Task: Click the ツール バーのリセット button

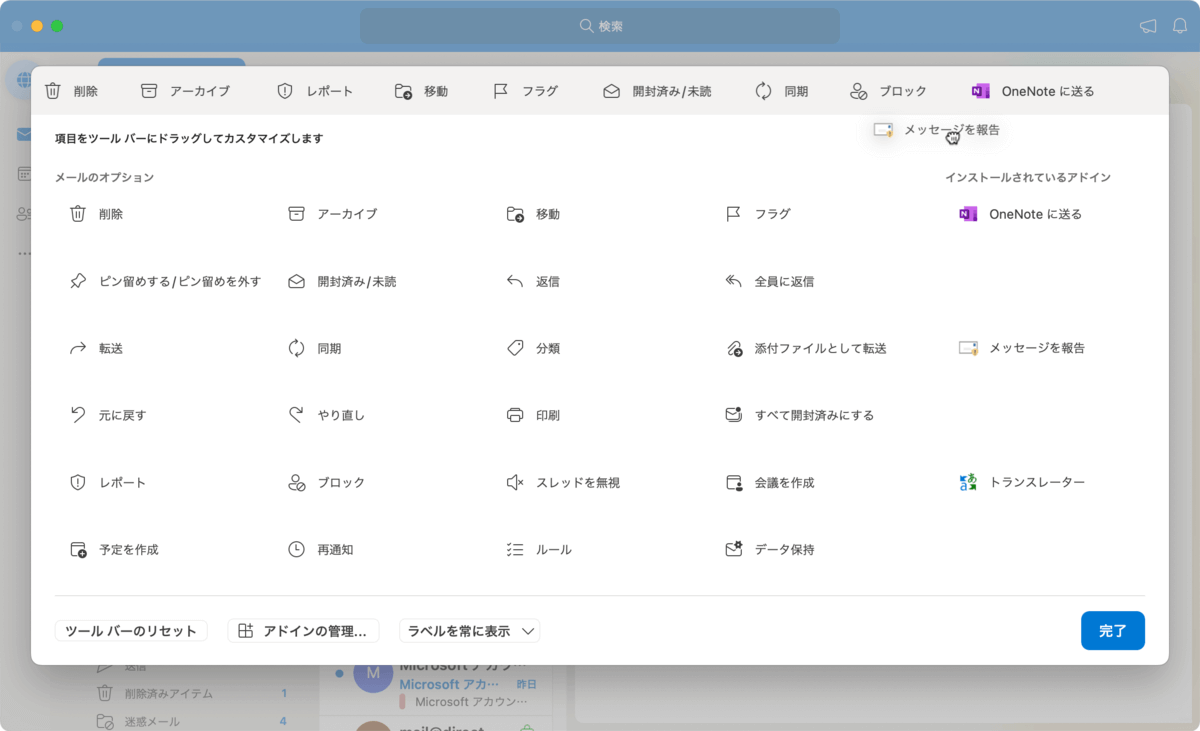Action: click(x=131, y=631)
